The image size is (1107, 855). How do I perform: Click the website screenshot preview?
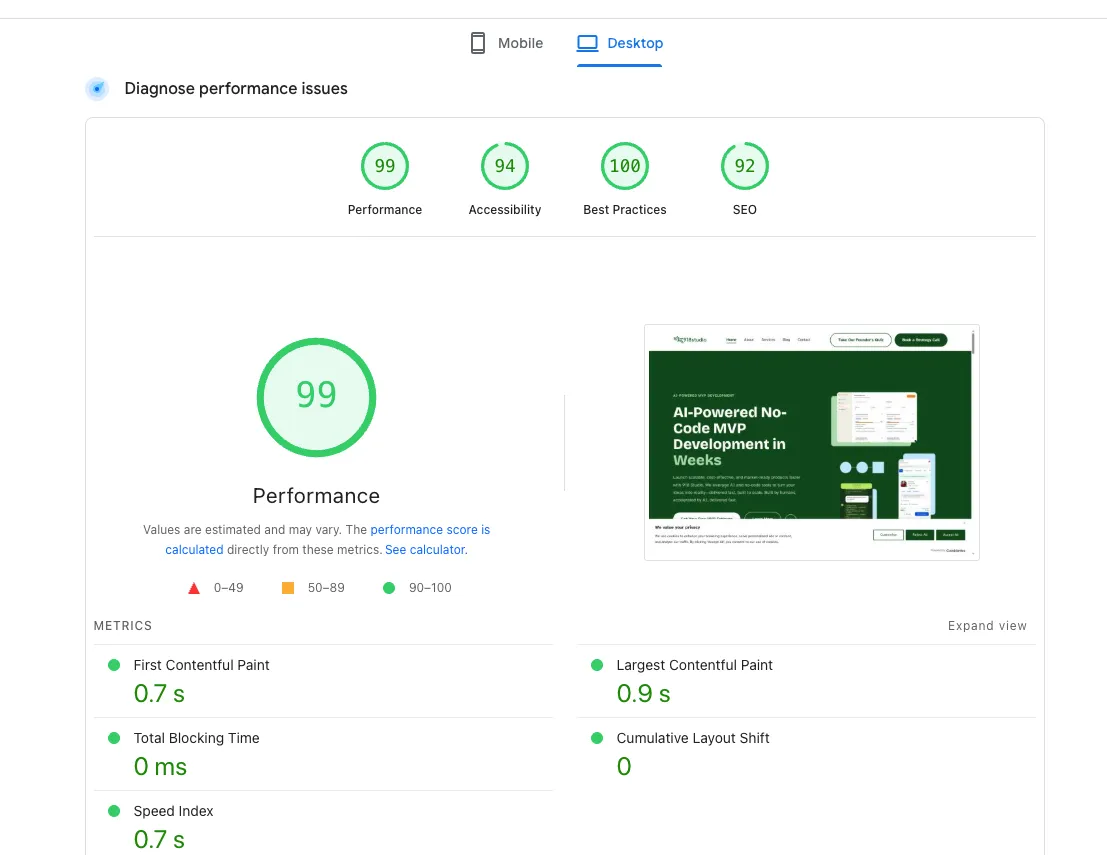(811, 442)
